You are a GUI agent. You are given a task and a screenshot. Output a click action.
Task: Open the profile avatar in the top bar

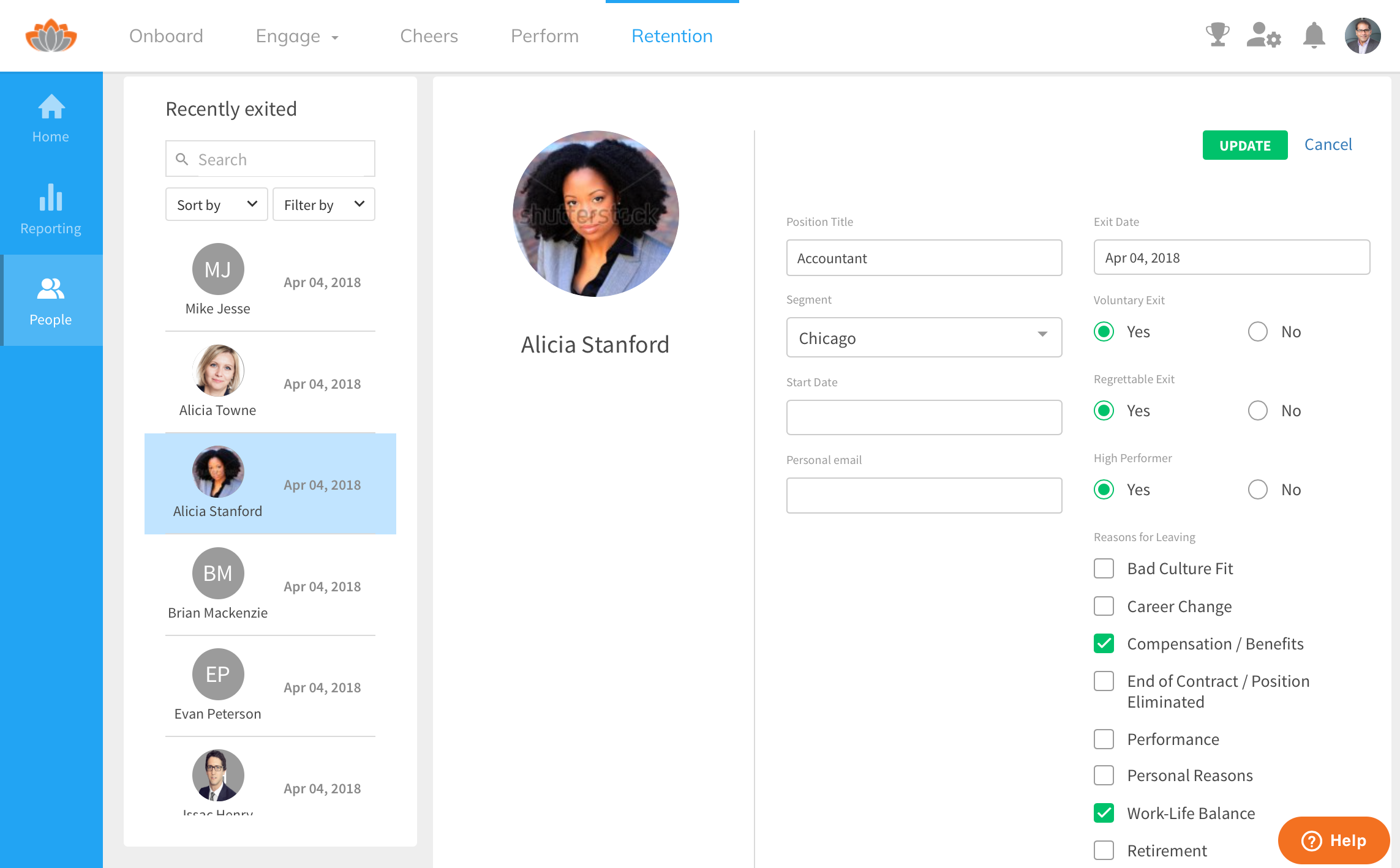pyautogui.click(x=1362, y=36)
